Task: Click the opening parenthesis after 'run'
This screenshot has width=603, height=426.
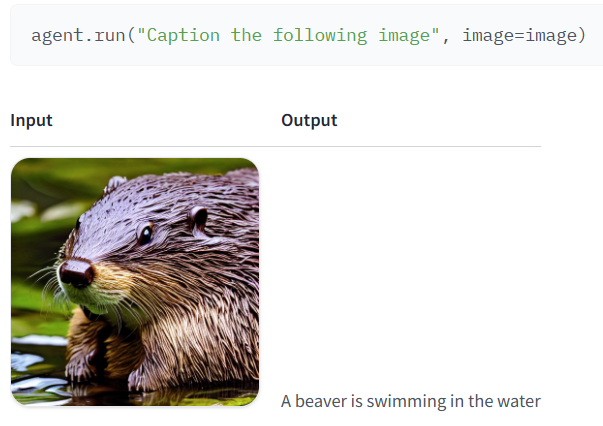Action: click(131, 36)
